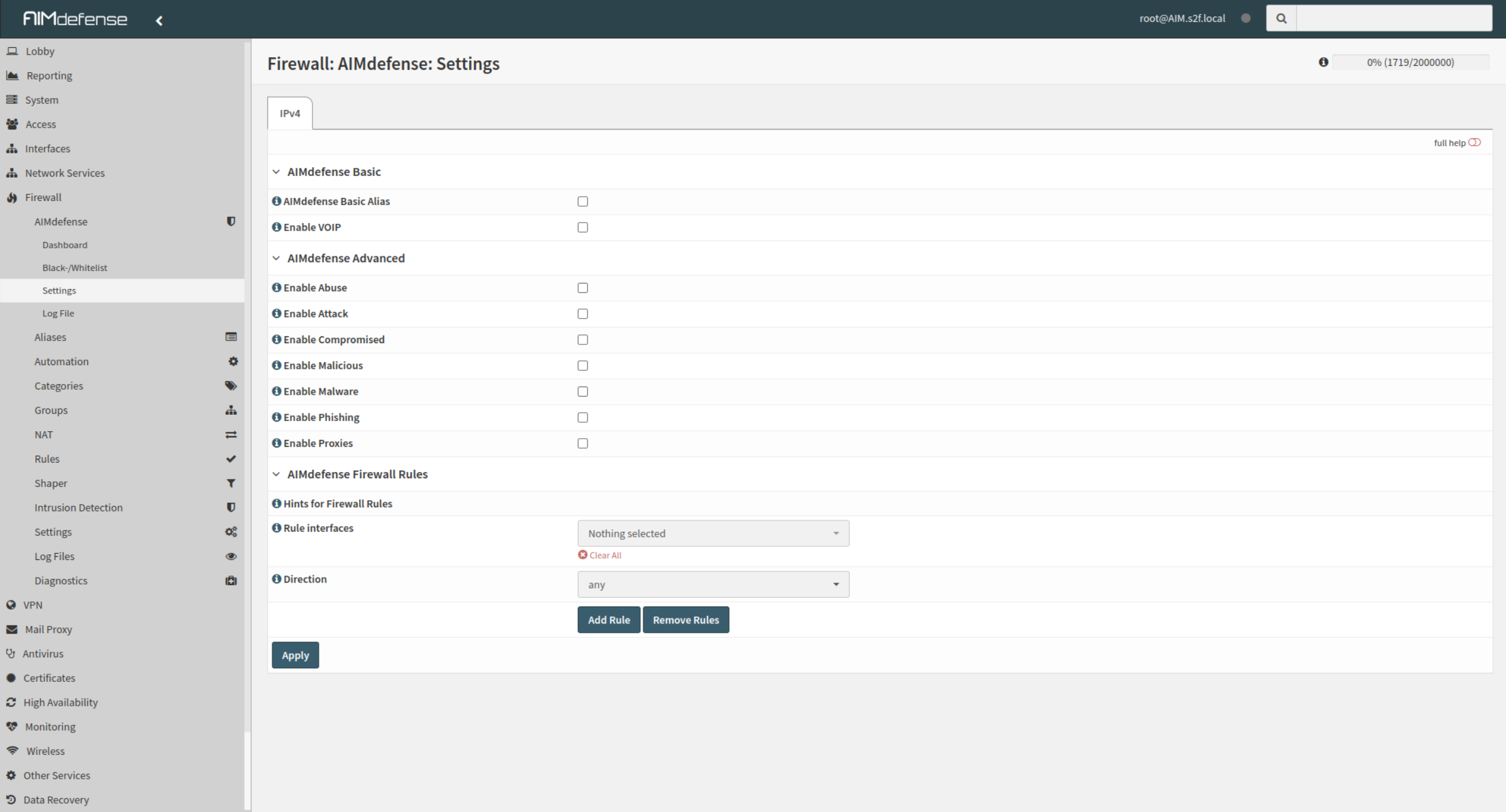Click info icon for Enable Attack

pyautogui.click(x=276, y=313)
